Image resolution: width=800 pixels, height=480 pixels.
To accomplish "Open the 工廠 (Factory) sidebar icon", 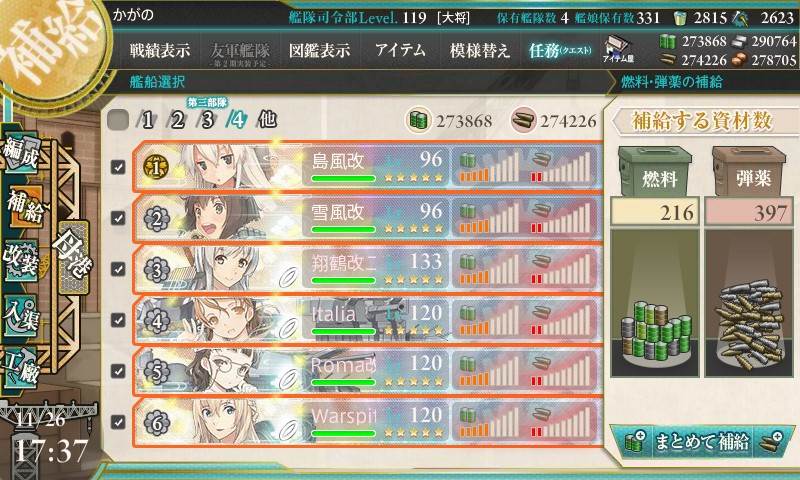I will tap(21, 366).
